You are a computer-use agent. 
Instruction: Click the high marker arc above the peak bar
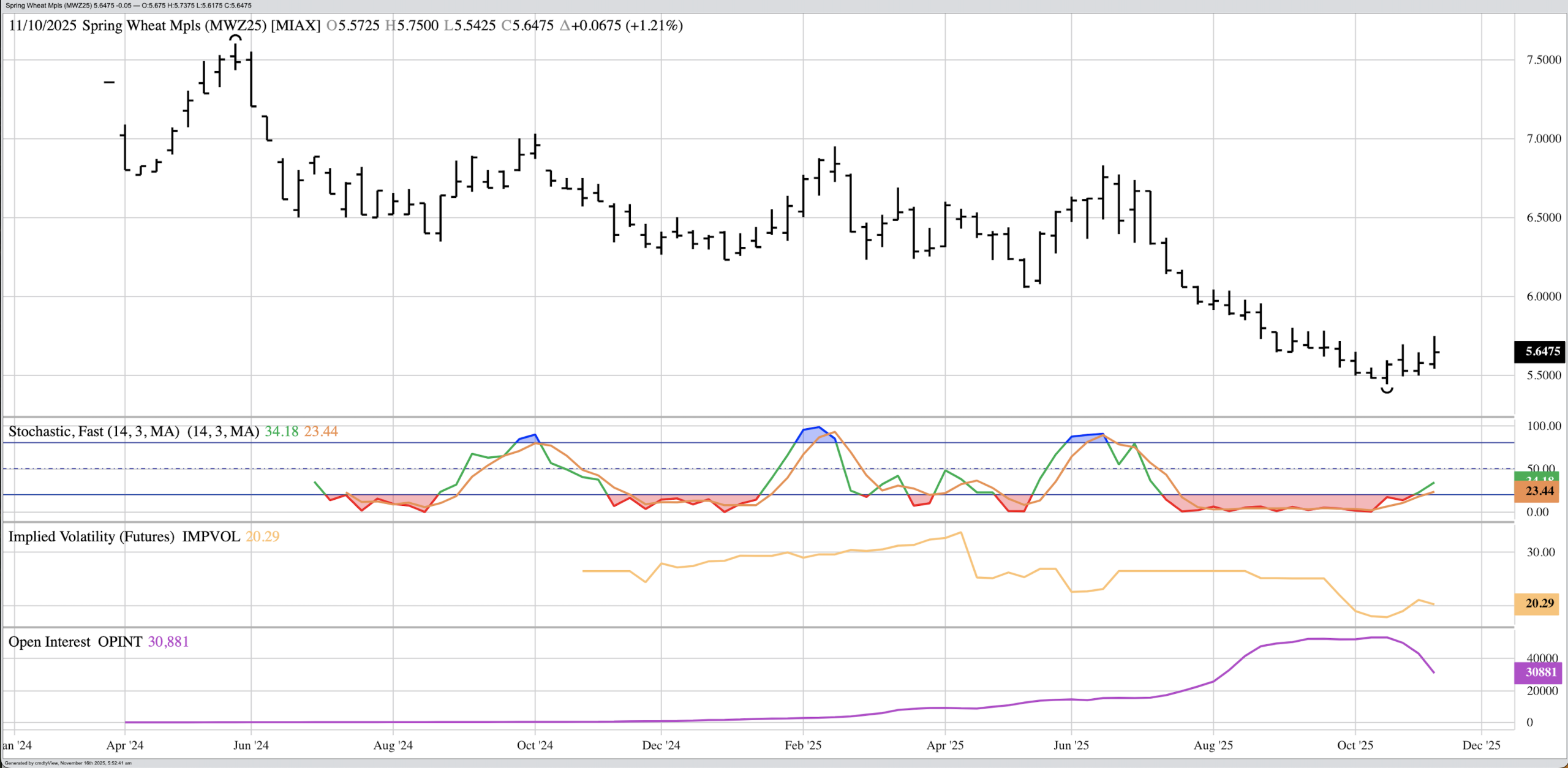[235, 38]
